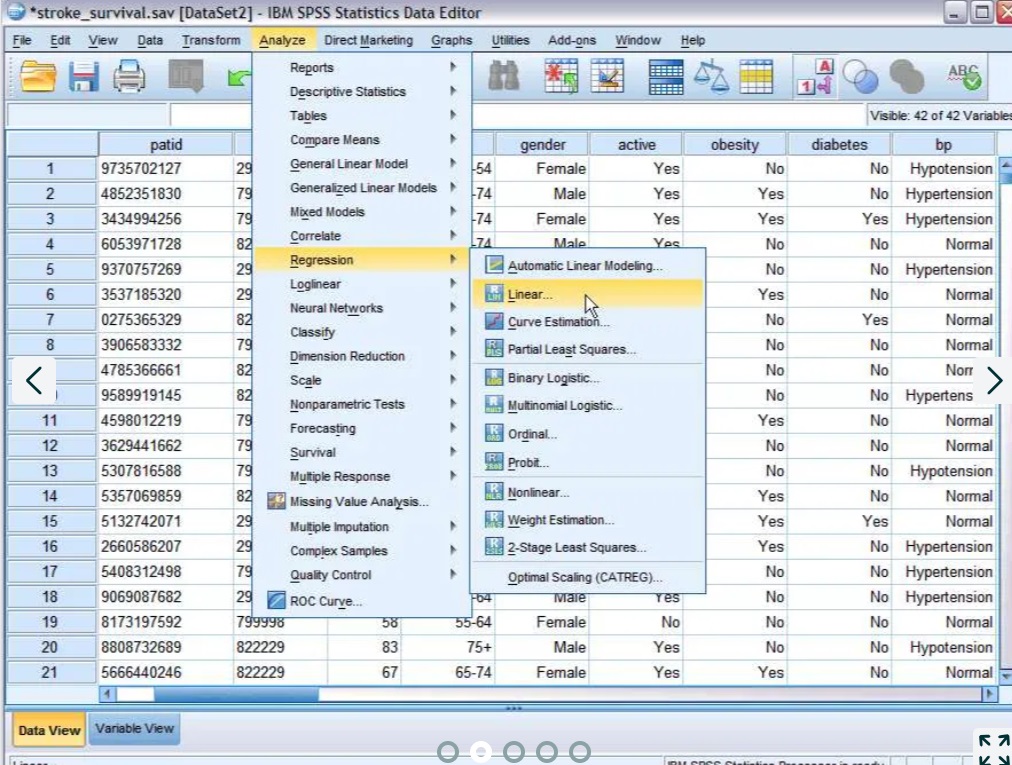The image size is (1012, 765).
Task: Go to previous slide with left arrow
Action: [33, 380]
